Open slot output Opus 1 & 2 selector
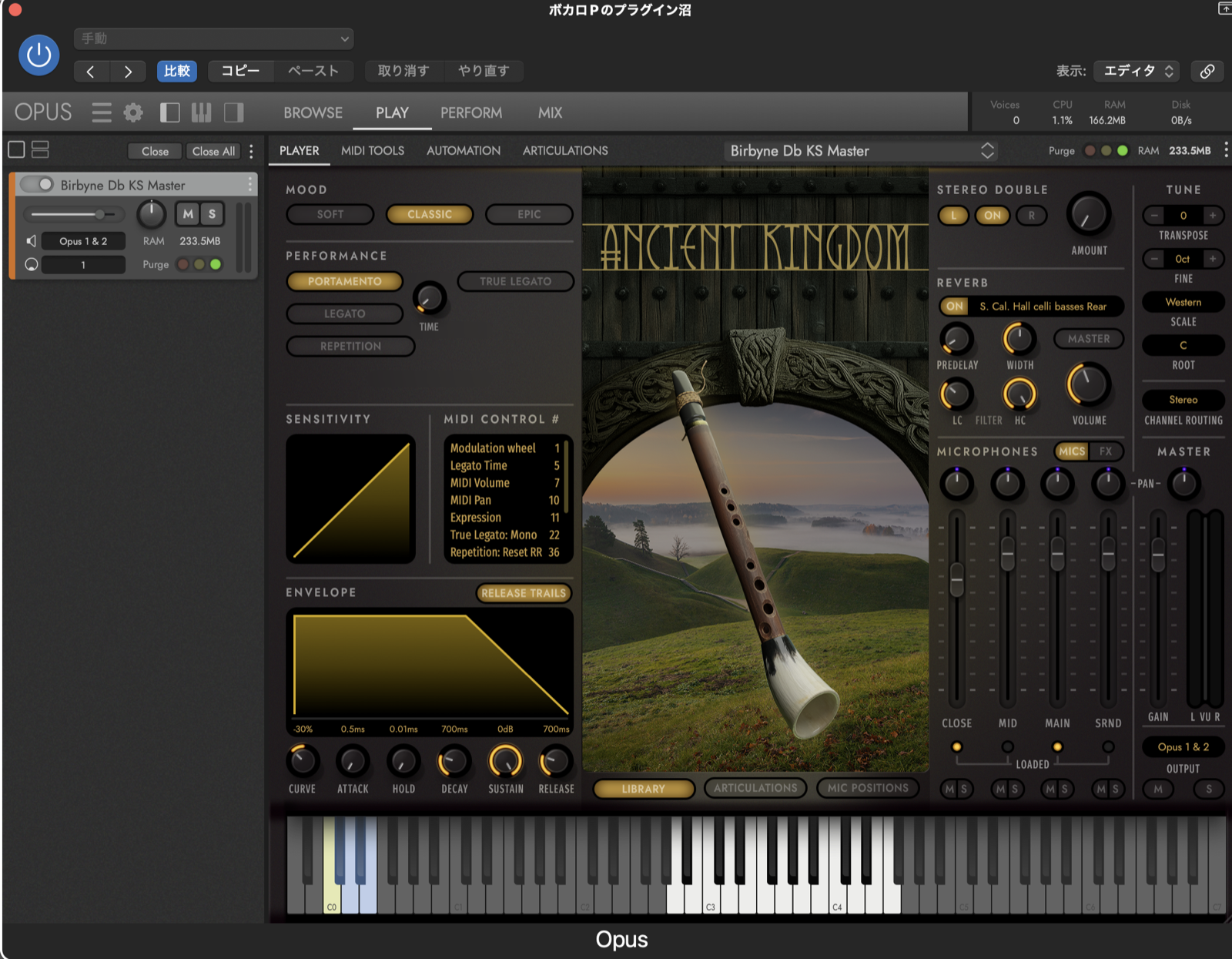The width and height of the screenshot is (1232, 959). [x=83, y=241]
